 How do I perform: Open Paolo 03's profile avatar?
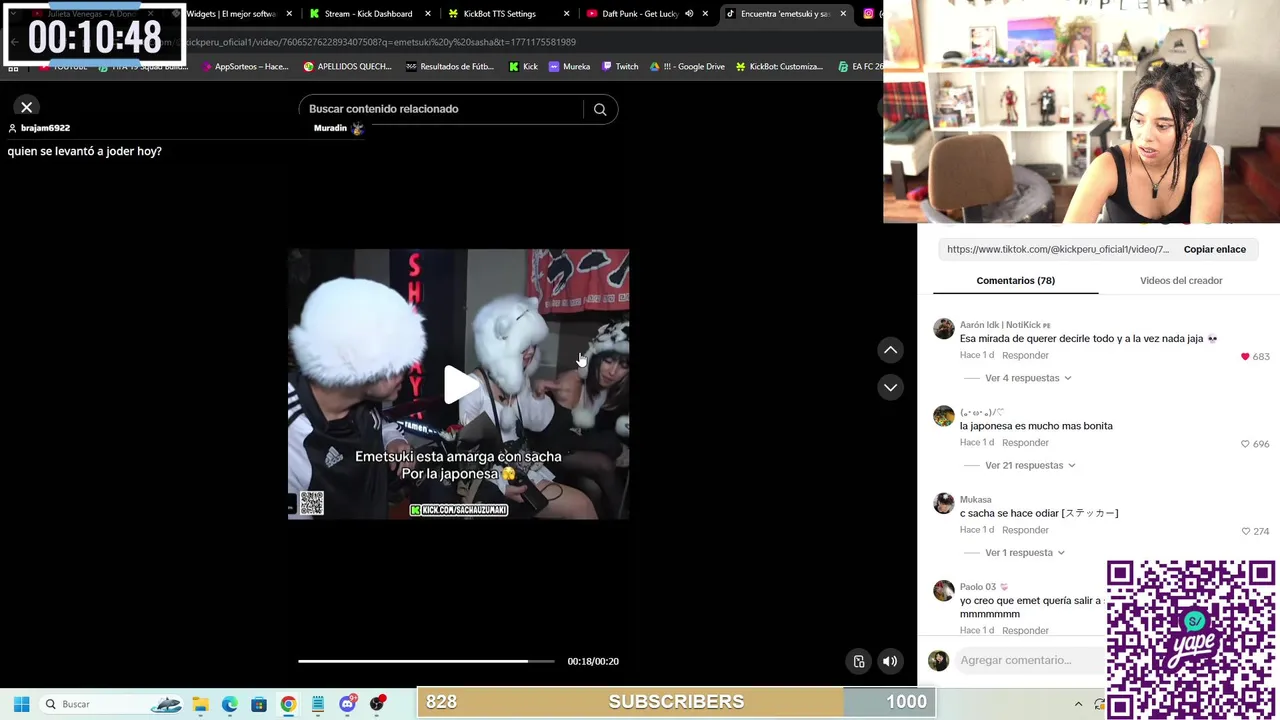point(944,590)
